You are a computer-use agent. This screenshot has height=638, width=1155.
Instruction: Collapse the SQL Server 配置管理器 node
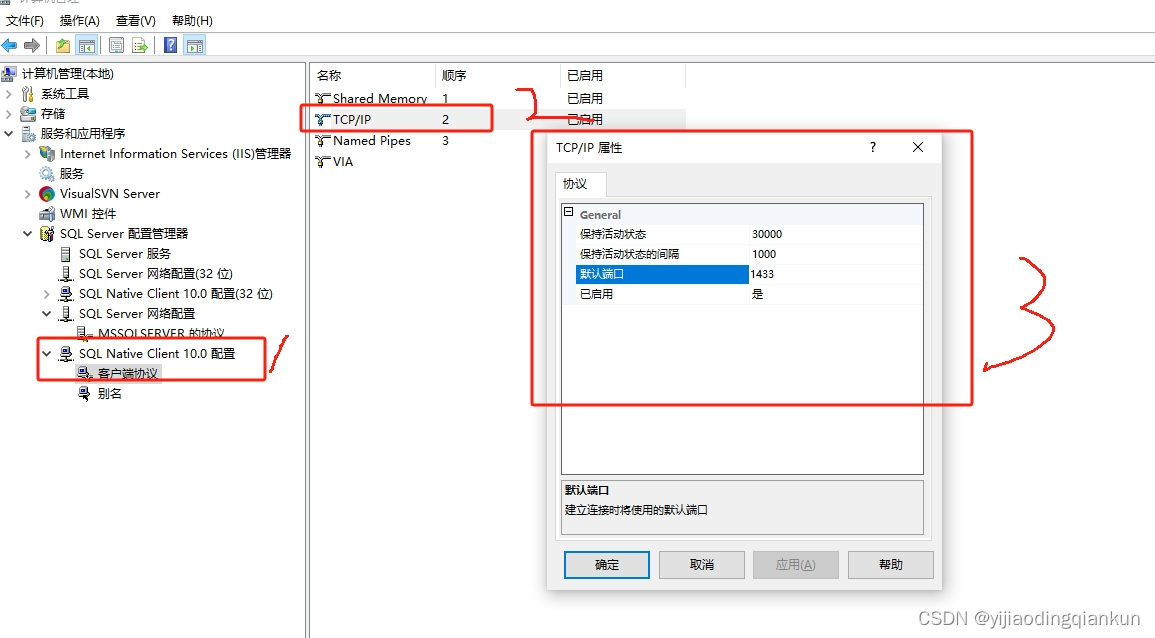(x=28, y=234)
